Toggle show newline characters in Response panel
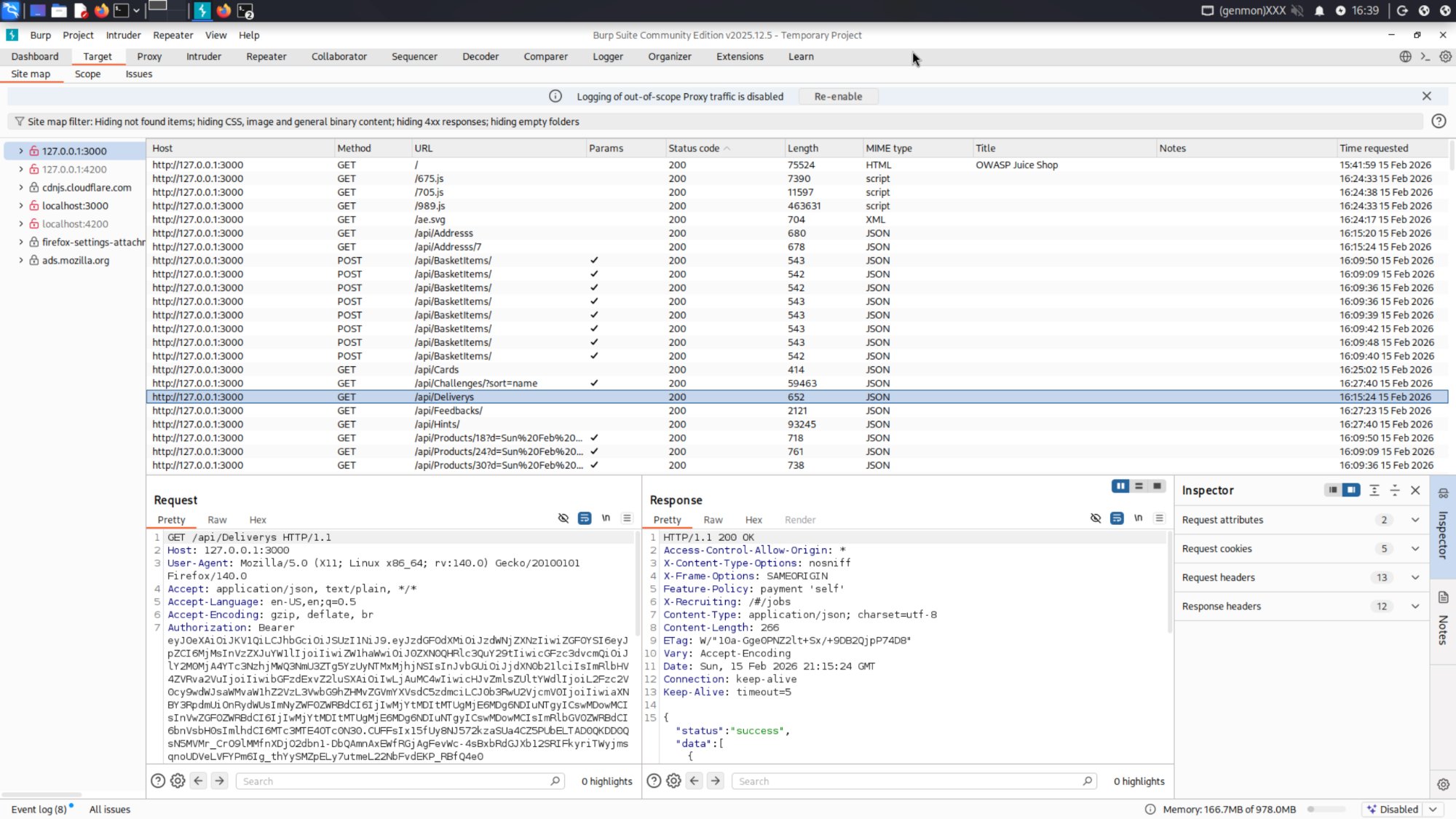The width and height of the screenshot is (1456, 819). tap(1139, 518)
